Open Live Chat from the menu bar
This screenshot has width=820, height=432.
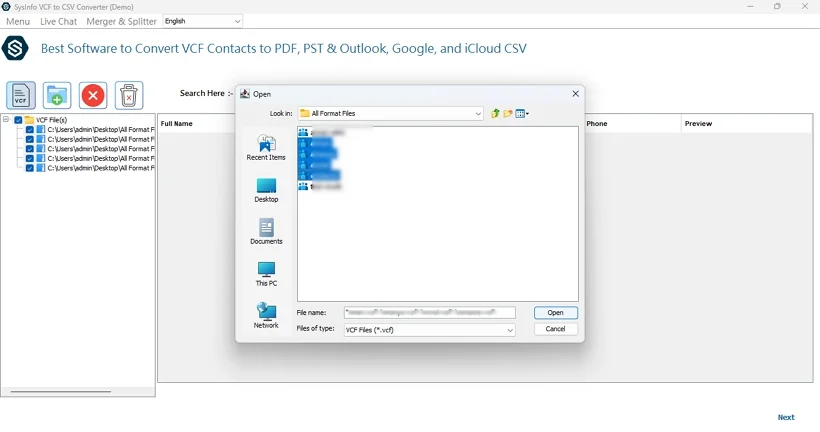[59, 21]
